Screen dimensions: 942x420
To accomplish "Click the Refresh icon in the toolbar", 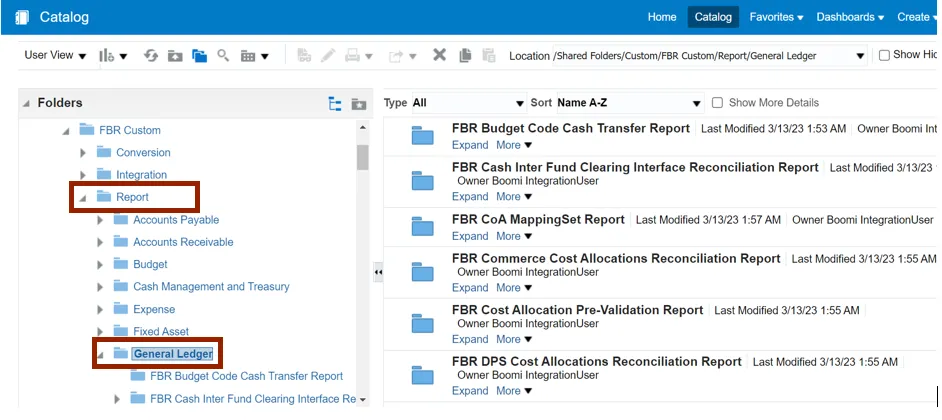I will (151, 56).
